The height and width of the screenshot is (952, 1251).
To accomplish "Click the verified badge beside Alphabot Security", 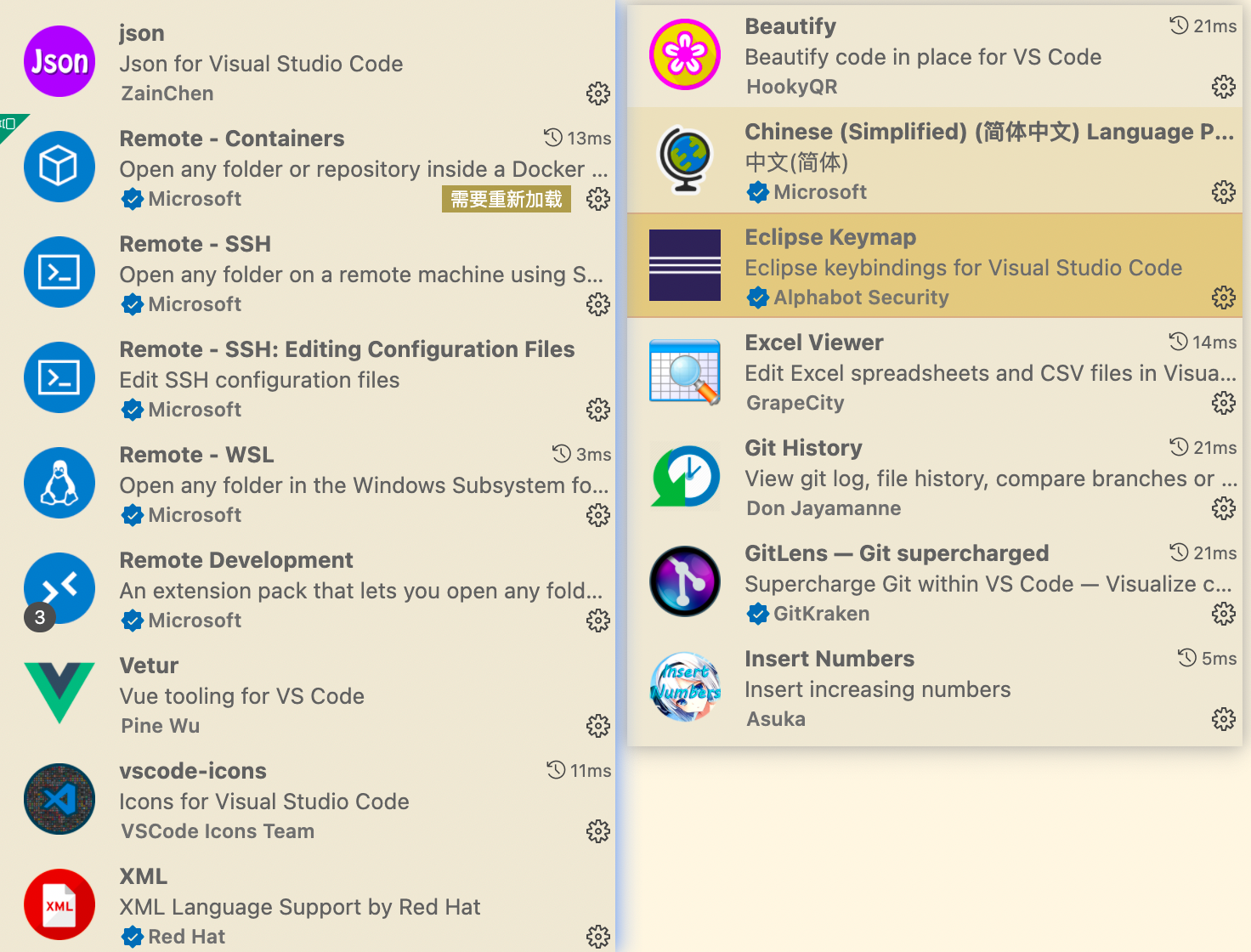I will (758, 297).
